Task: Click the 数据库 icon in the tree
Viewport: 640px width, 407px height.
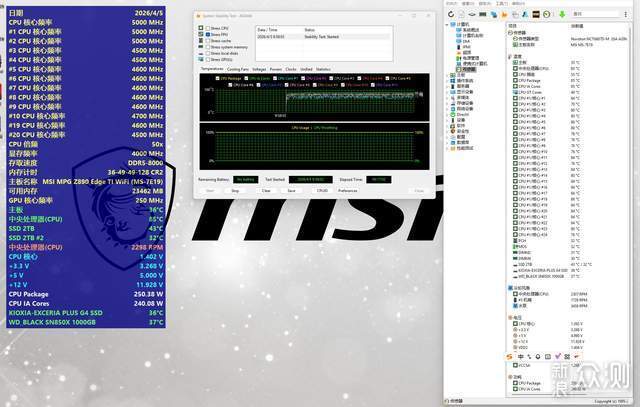Action: 453,142
